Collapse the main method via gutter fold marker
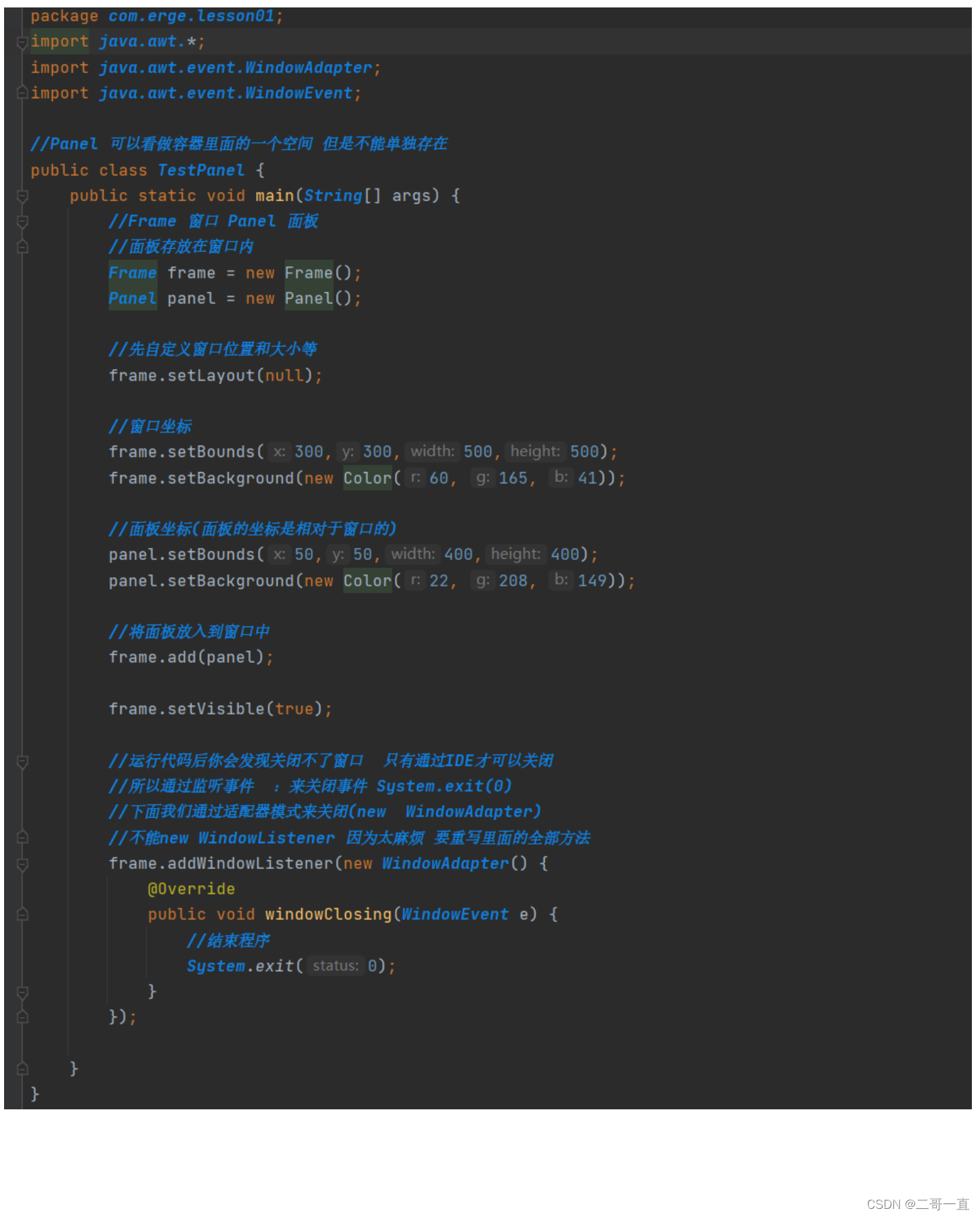 (22, 196)
